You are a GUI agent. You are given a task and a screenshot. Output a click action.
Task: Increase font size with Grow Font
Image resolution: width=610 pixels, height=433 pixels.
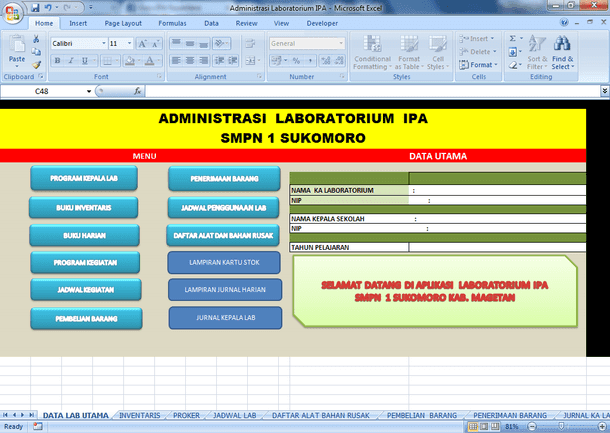pos(142,44)
